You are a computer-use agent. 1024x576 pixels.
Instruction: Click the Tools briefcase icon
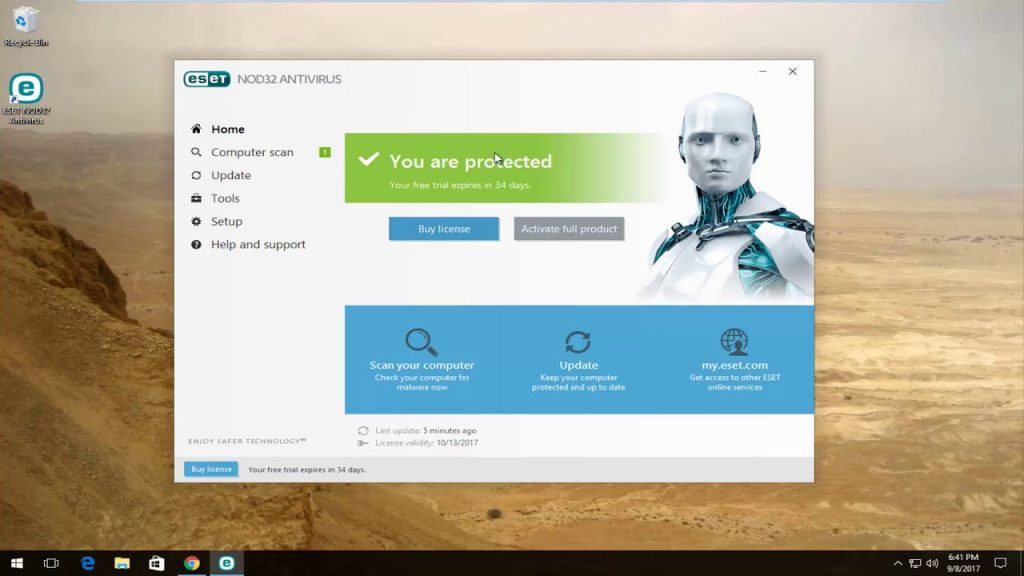coord(196,198)
